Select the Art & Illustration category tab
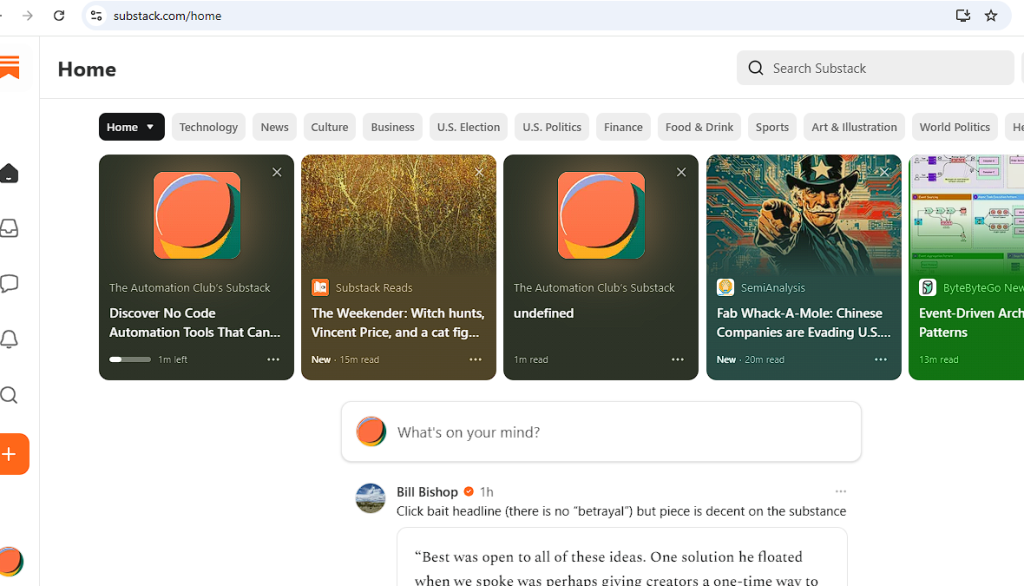Image resolution: width=1024 pixels, height=586 pixels. [854, 127]
